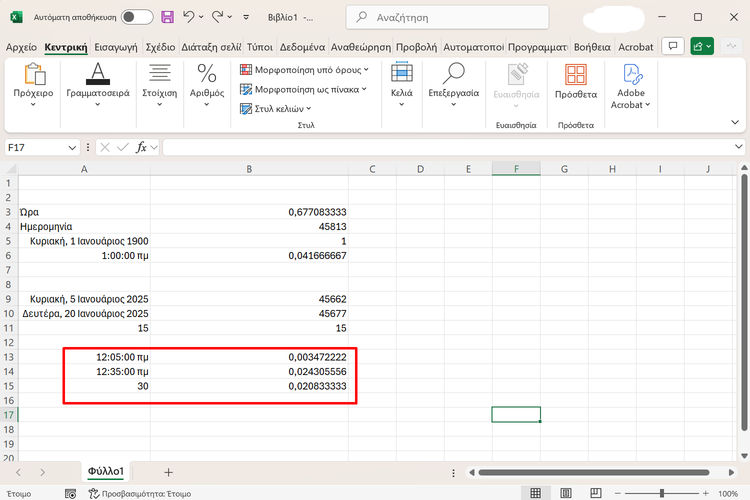Click the Πρόσθετα add-ins icon

pos(576,81)
